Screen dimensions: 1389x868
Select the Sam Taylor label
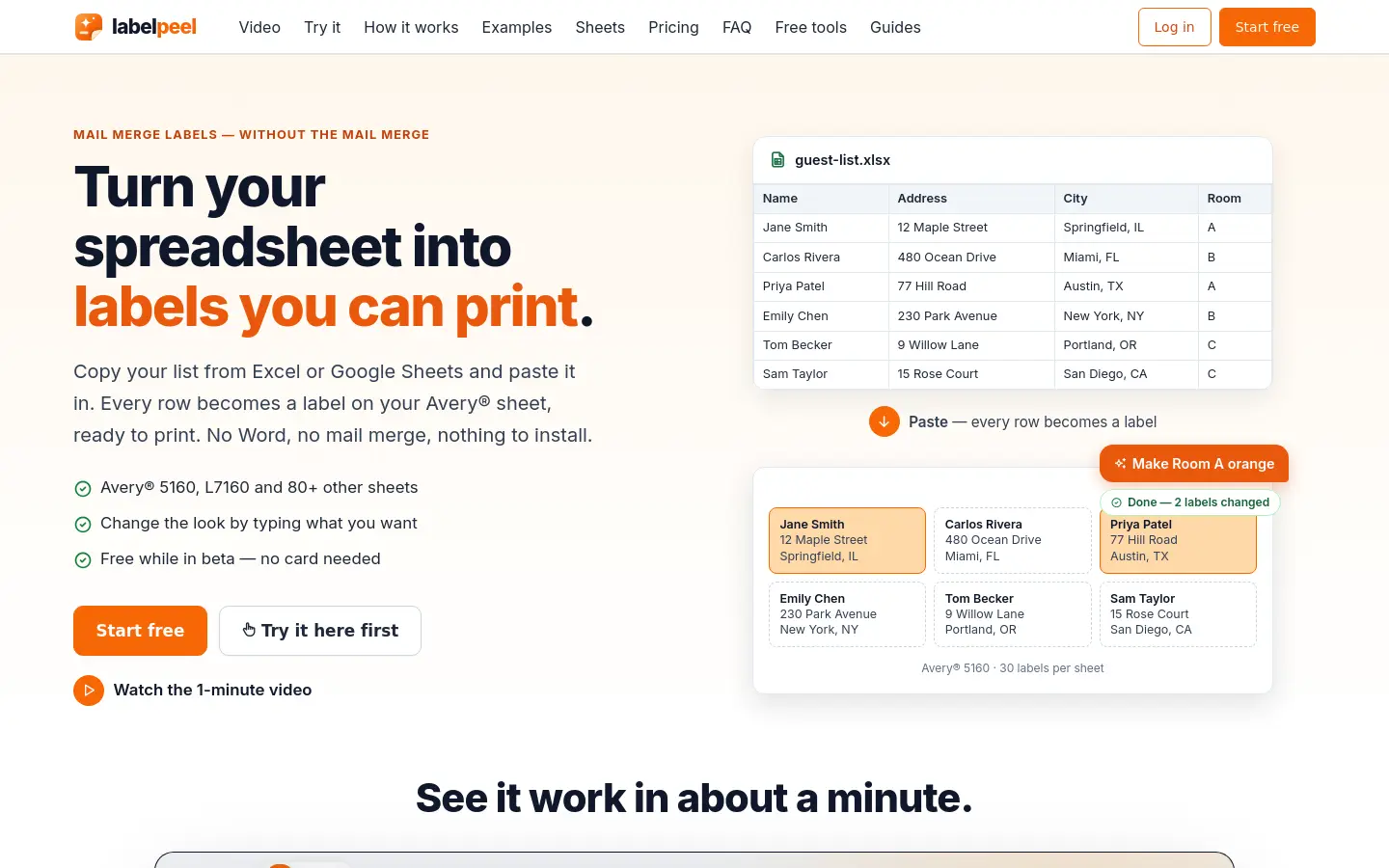[1178, 614]
